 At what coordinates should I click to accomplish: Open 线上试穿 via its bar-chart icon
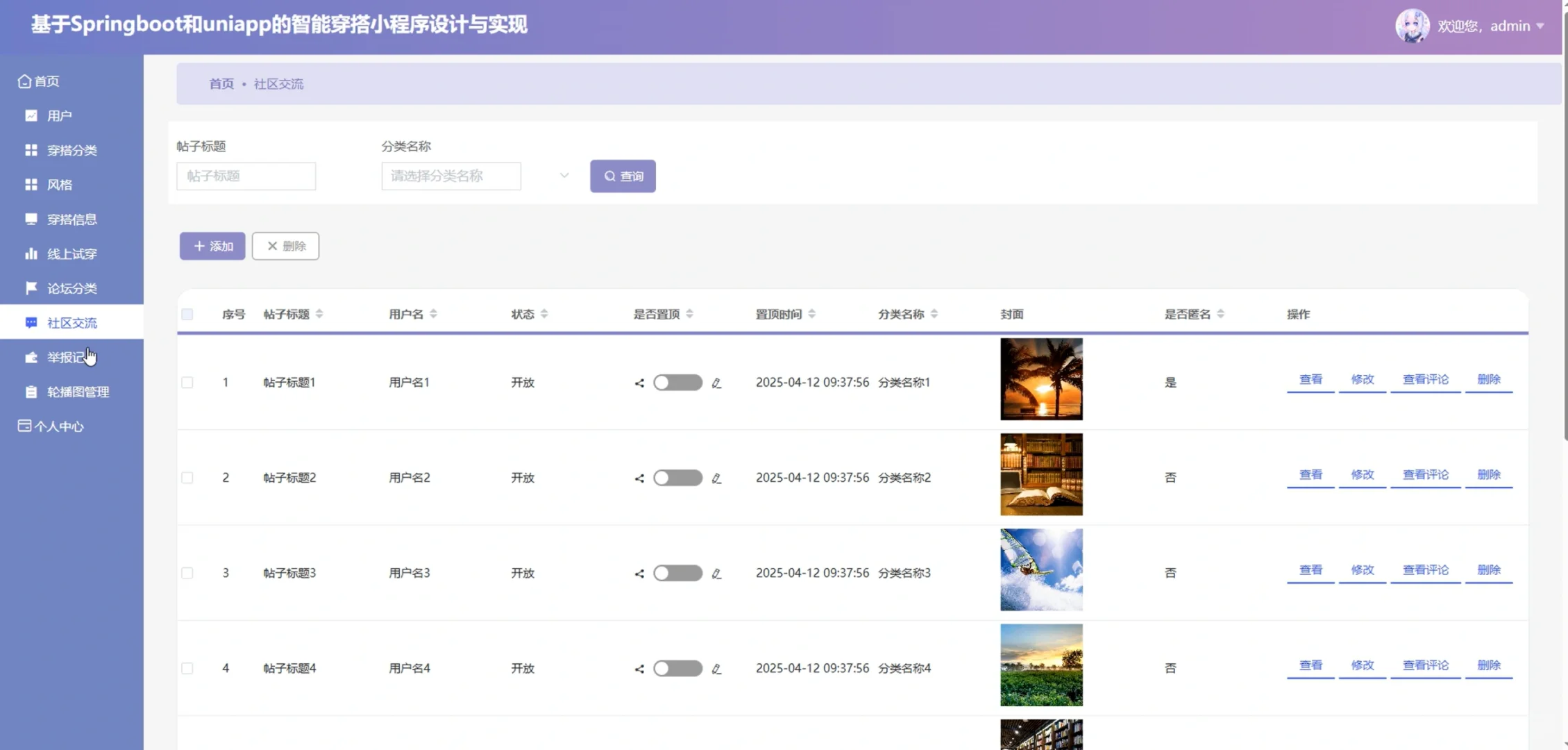coord(31,253)
